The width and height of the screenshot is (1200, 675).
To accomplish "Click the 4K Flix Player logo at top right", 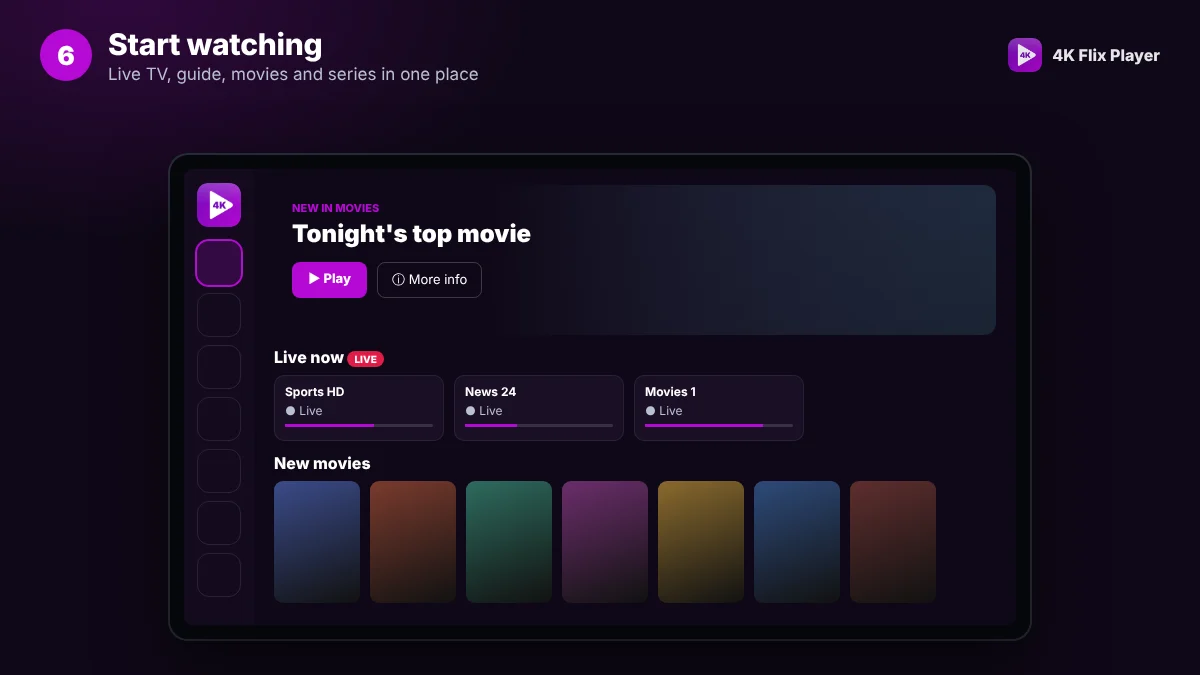I will pyautogui.click(x=1025, y=55).
